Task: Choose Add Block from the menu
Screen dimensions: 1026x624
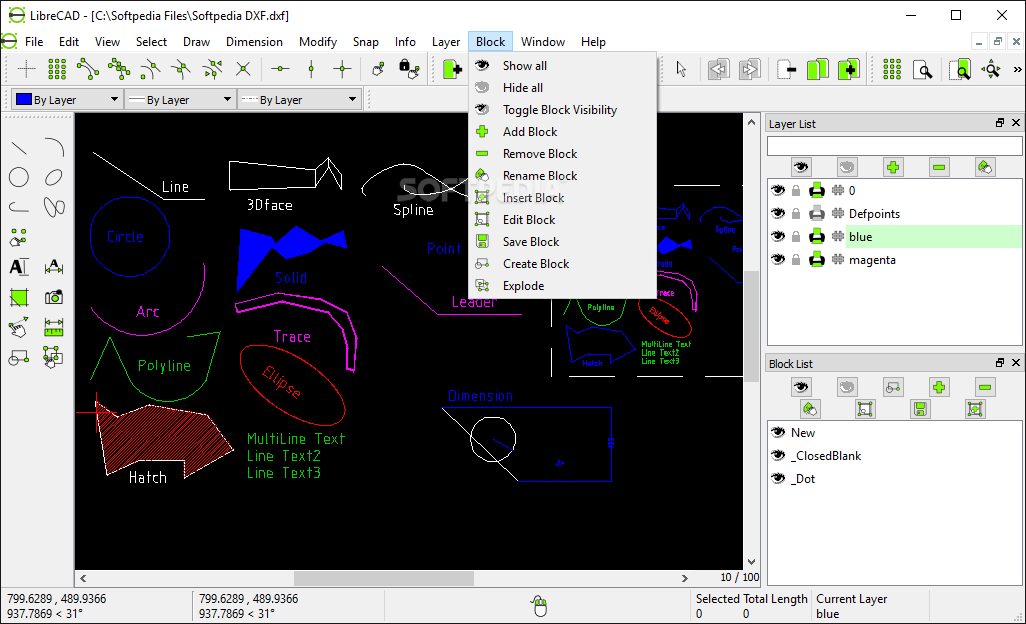Action: pos(562,131)
